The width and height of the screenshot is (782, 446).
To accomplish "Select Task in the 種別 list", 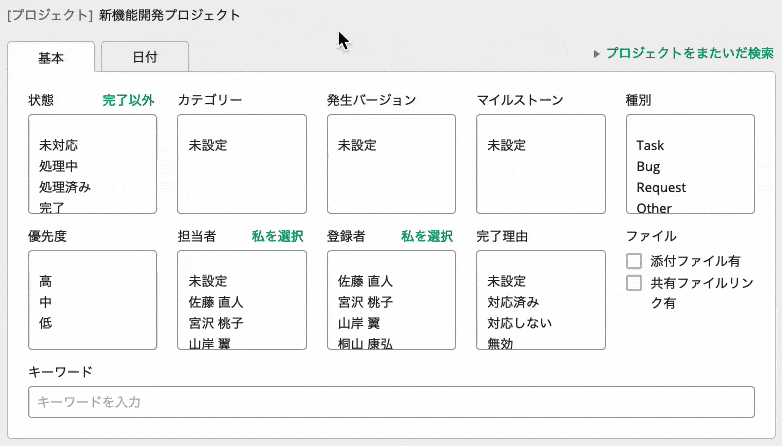I will click(x=650, y=146).
